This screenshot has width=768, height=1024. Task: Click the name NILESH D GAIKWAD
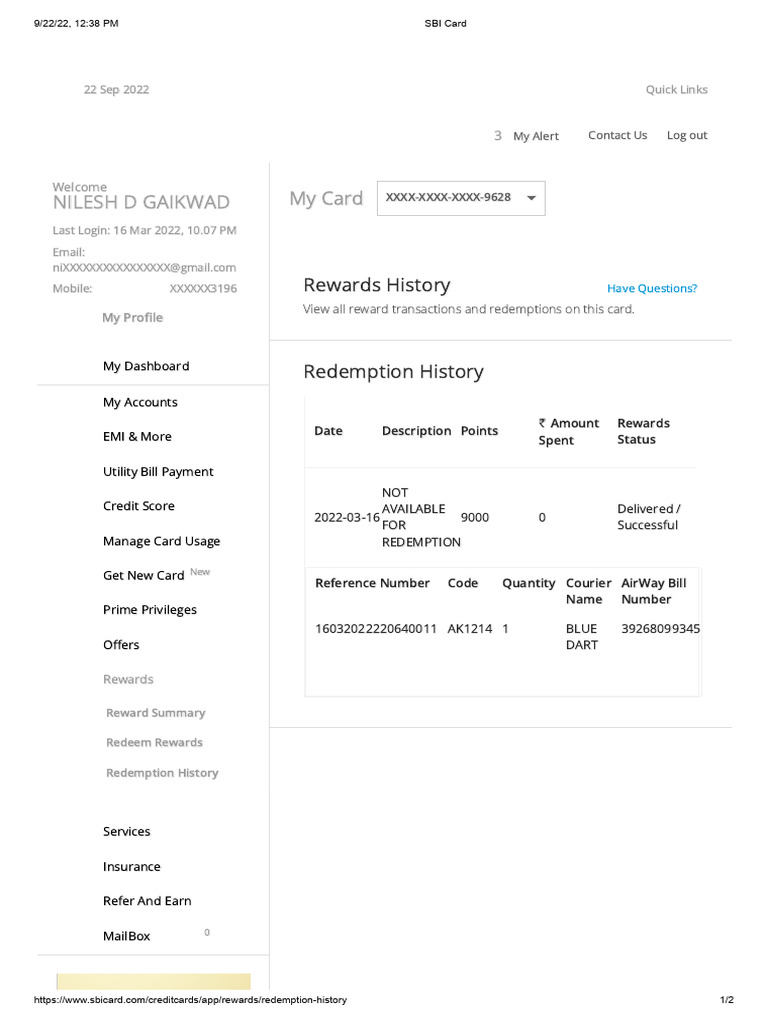[141, 202]
